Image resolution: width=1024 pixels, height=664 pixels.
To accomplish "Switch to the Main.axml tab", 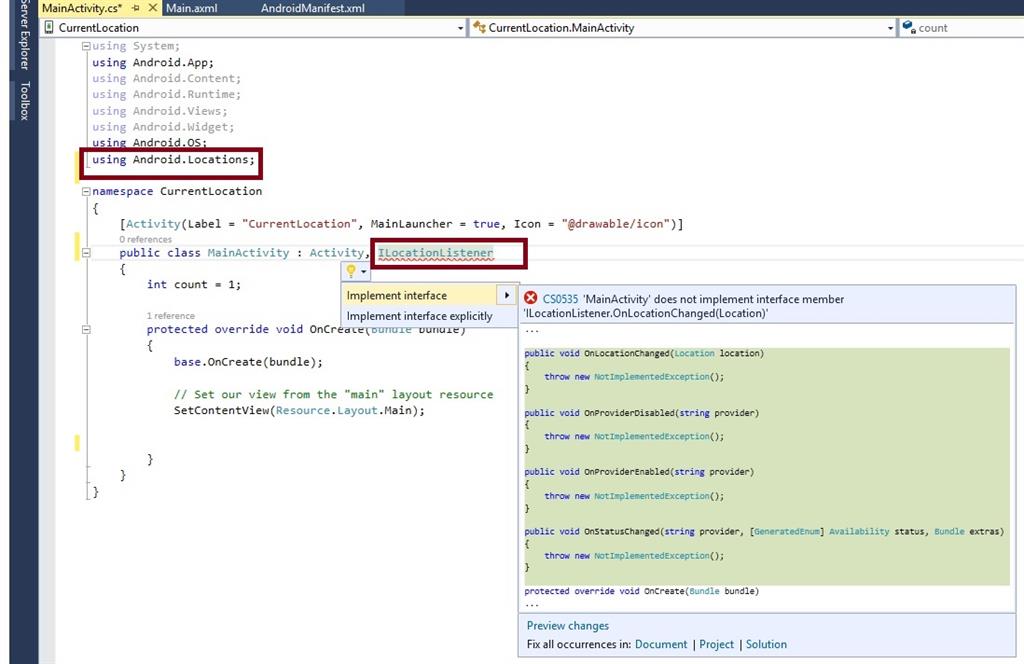I will click(x=192, y=8).
